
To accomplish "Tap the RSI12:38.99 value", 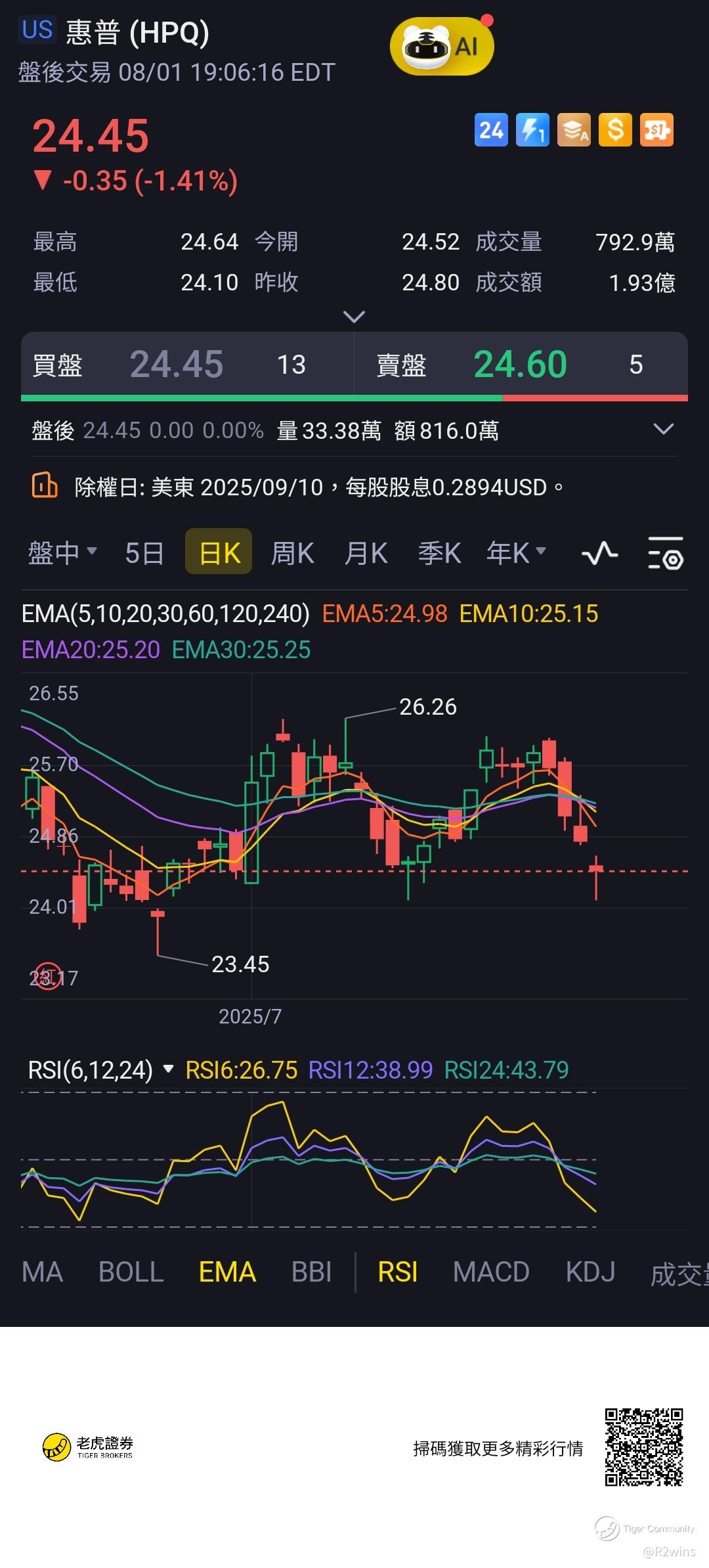I will click(x=371, y=1070).
